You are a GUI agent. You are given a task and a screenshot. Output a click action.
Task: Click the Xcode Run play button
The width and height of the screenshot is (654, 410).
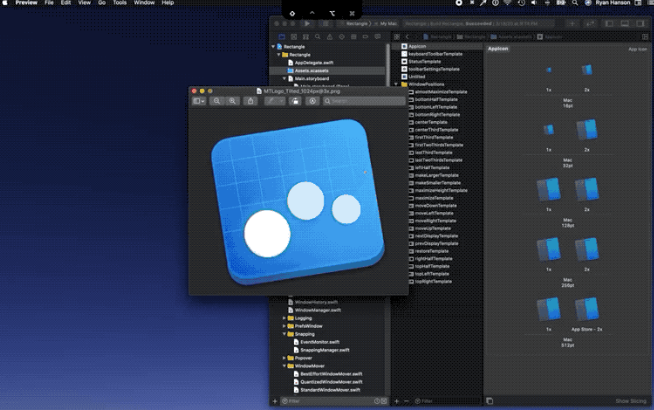point(307,24)
